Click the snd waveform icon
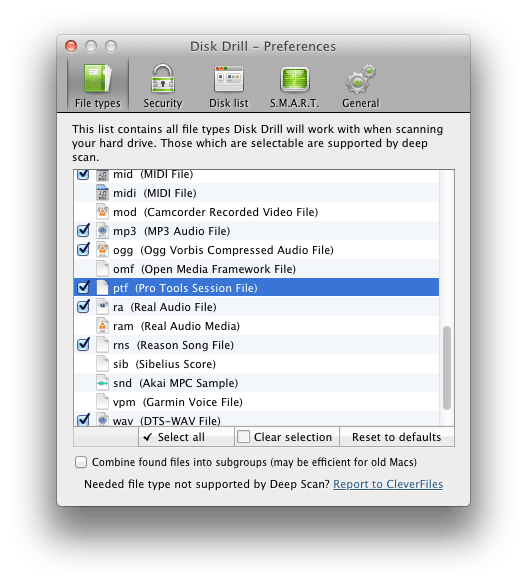The width and height of the screenshot is (527, 585). pos(102,383)
